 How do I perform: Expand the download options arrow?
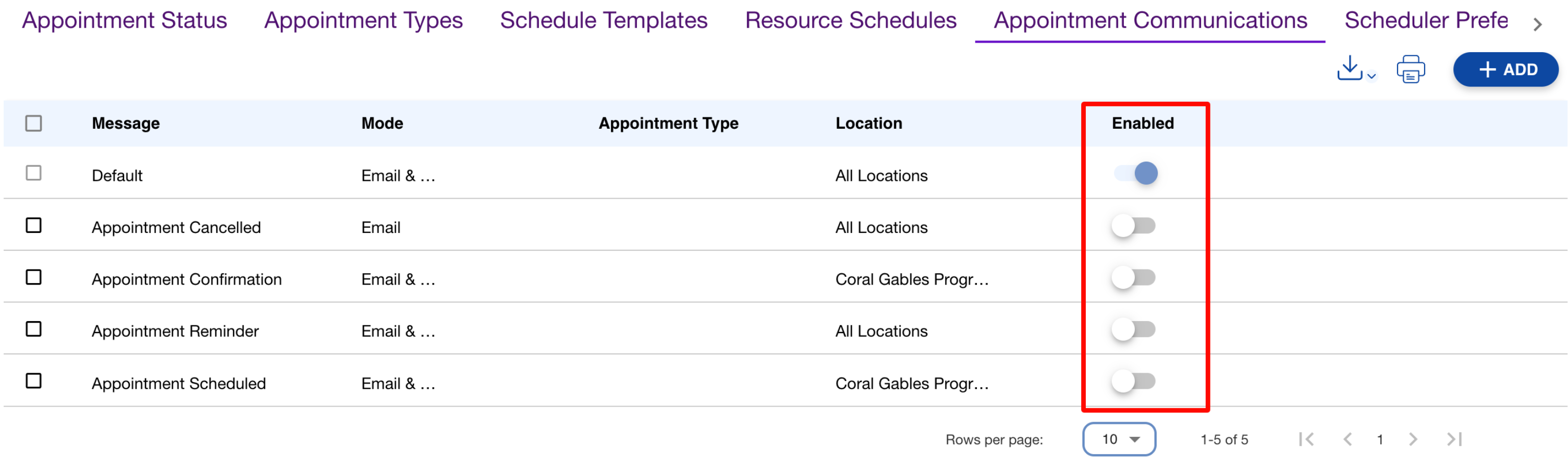pyautogui.click(x=1371, y=76)
